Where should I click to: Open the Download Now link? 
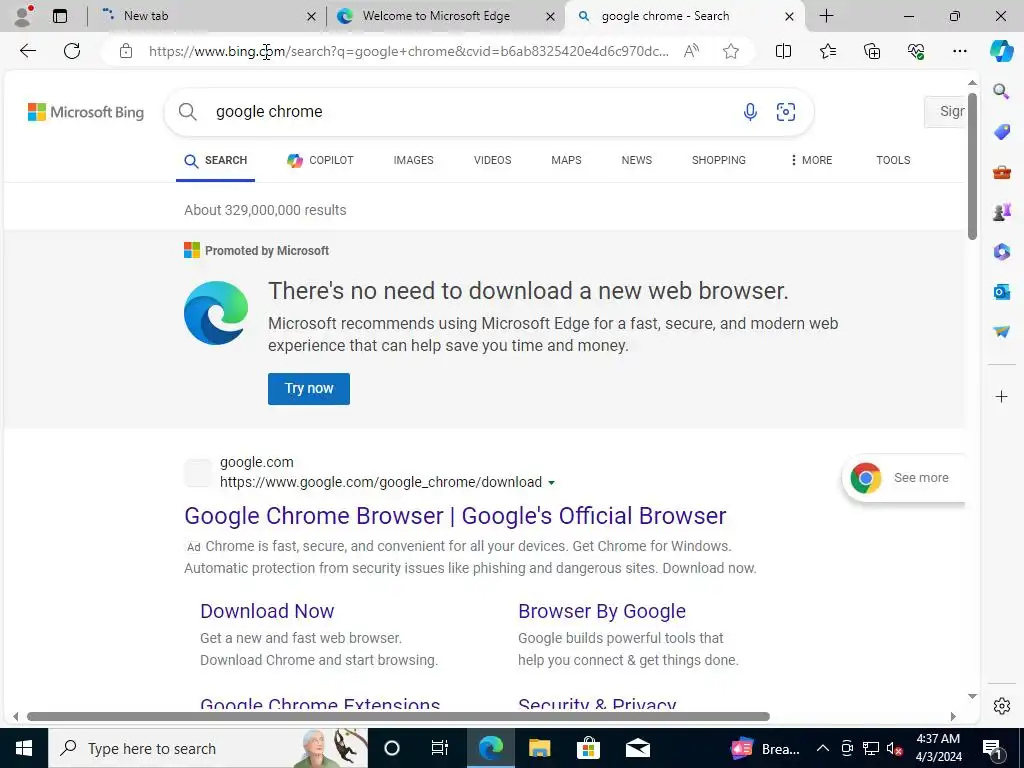(267, 611)
